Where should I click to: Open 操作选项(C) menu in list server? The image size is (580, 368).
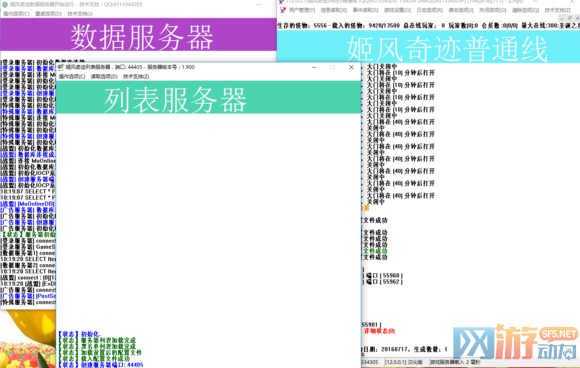tap(72, 77)
